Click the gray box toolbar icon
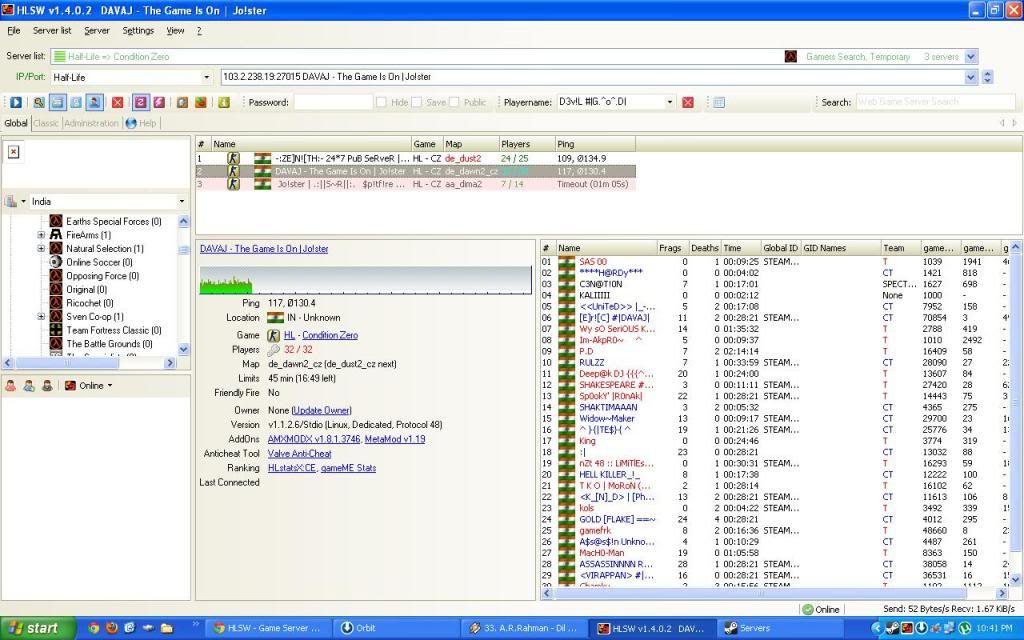Screen dimensions: 1024x640 182,102
